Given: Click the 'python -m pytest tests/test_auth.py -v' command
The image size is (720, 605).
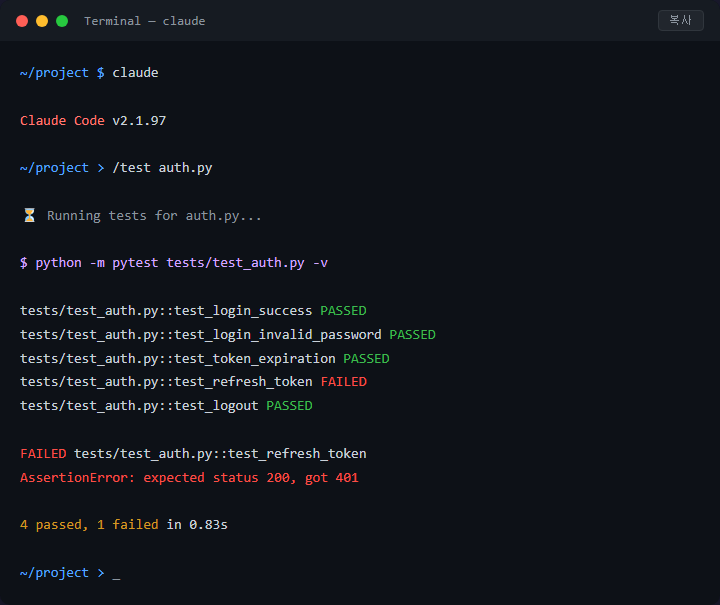Looking at the screenshot, I should point(182,263).
